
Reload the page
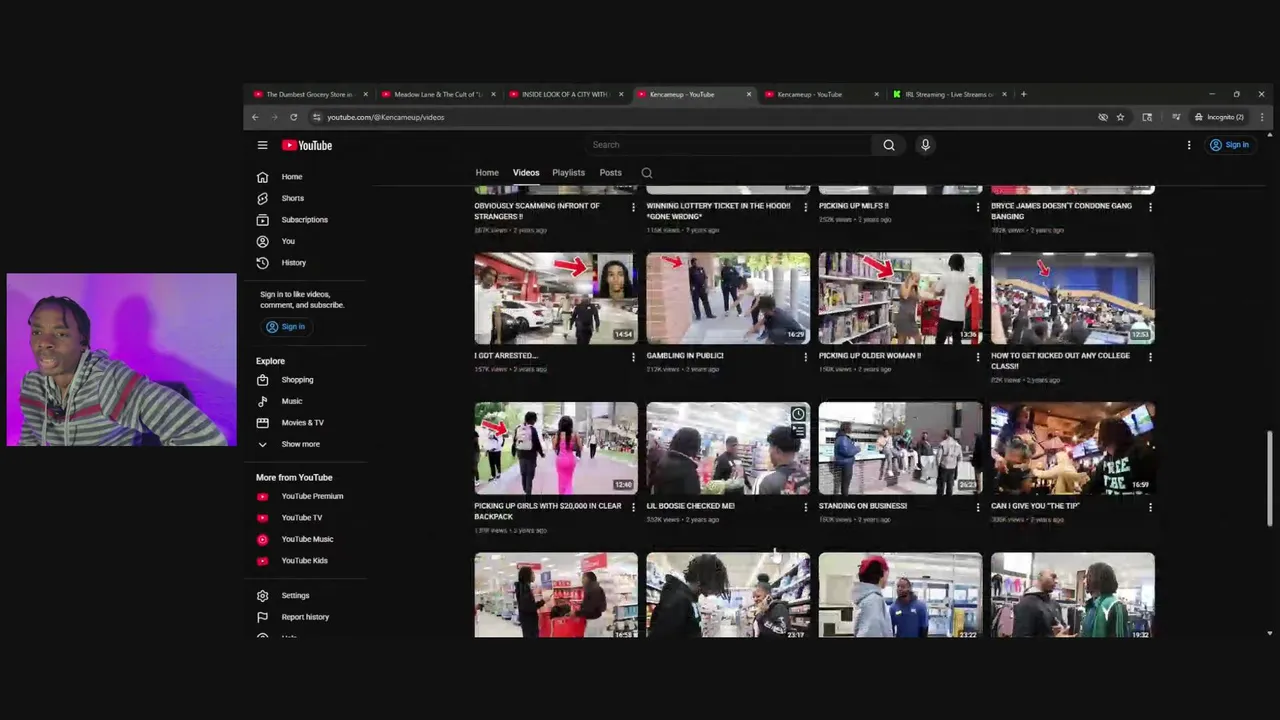coord(293,117)
